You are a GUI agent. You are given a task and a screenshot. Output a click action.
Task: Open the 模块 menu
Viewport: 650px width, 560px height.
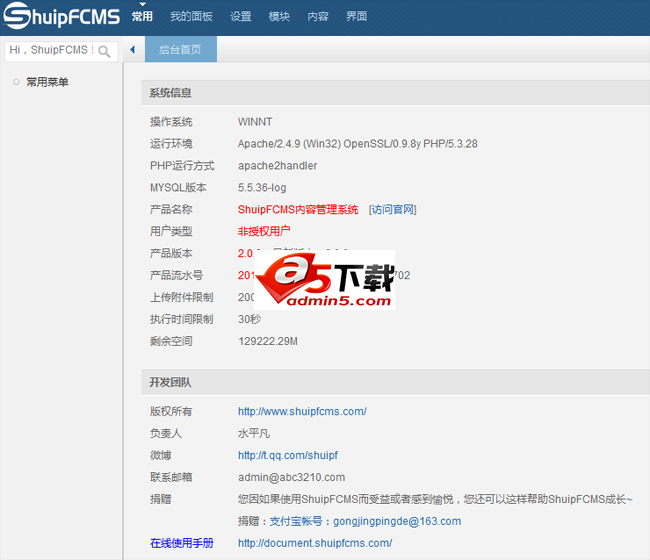point(279,16)
